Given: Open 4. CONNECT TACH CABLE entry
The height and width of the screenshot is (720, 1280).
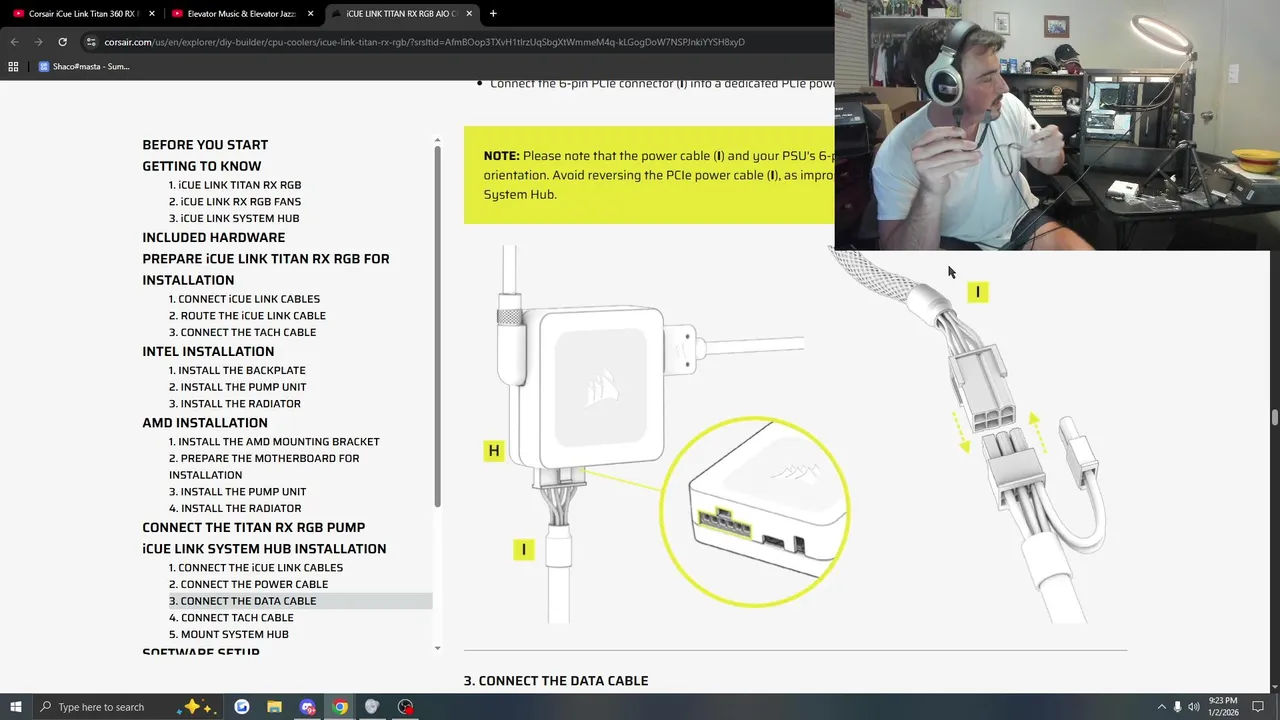Looking at the screenshot, I should click(231, 618).
